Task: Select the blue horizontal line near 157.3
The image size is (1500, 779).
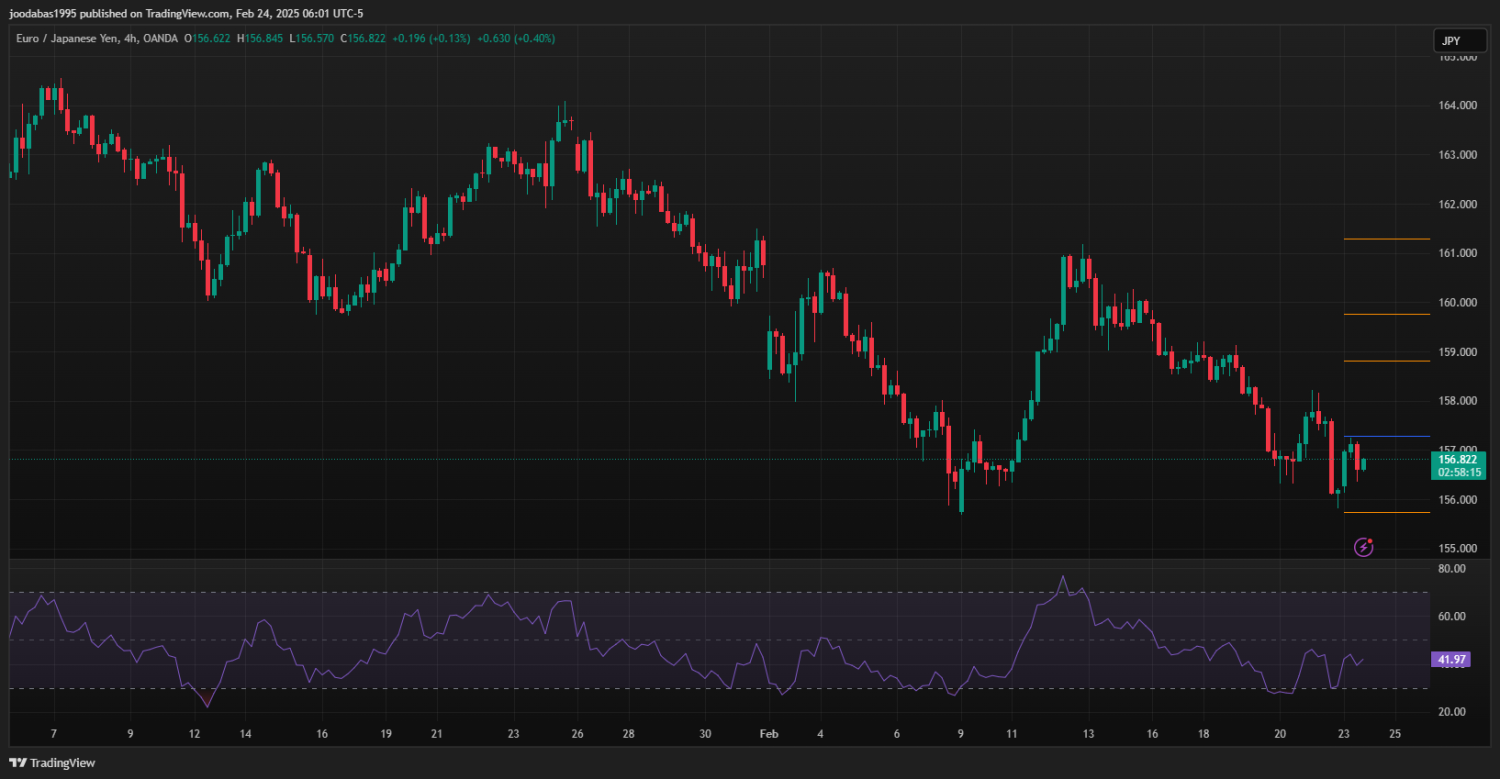Action: (1387, 437)
